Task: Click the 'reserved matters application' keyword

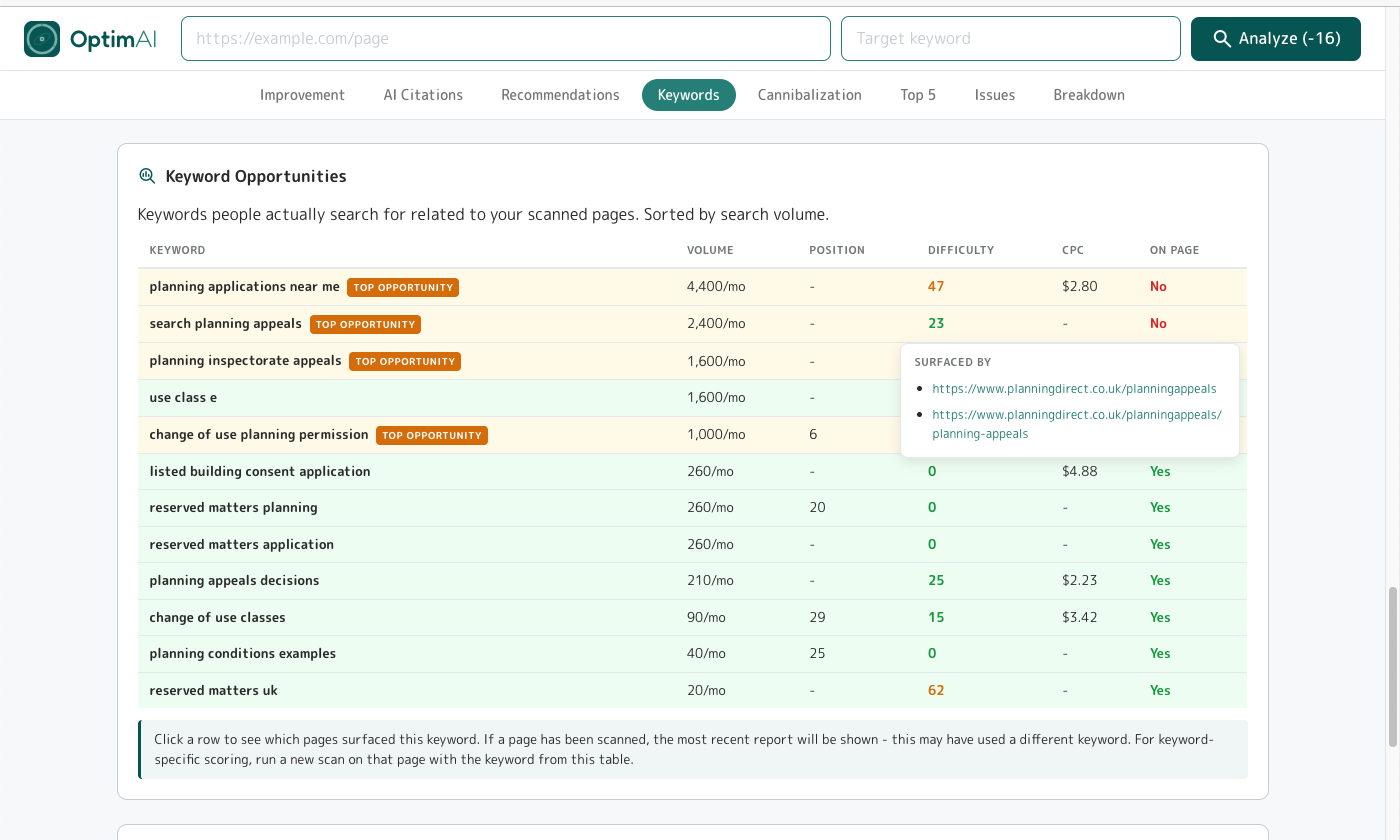Action: tap(241, 545)
